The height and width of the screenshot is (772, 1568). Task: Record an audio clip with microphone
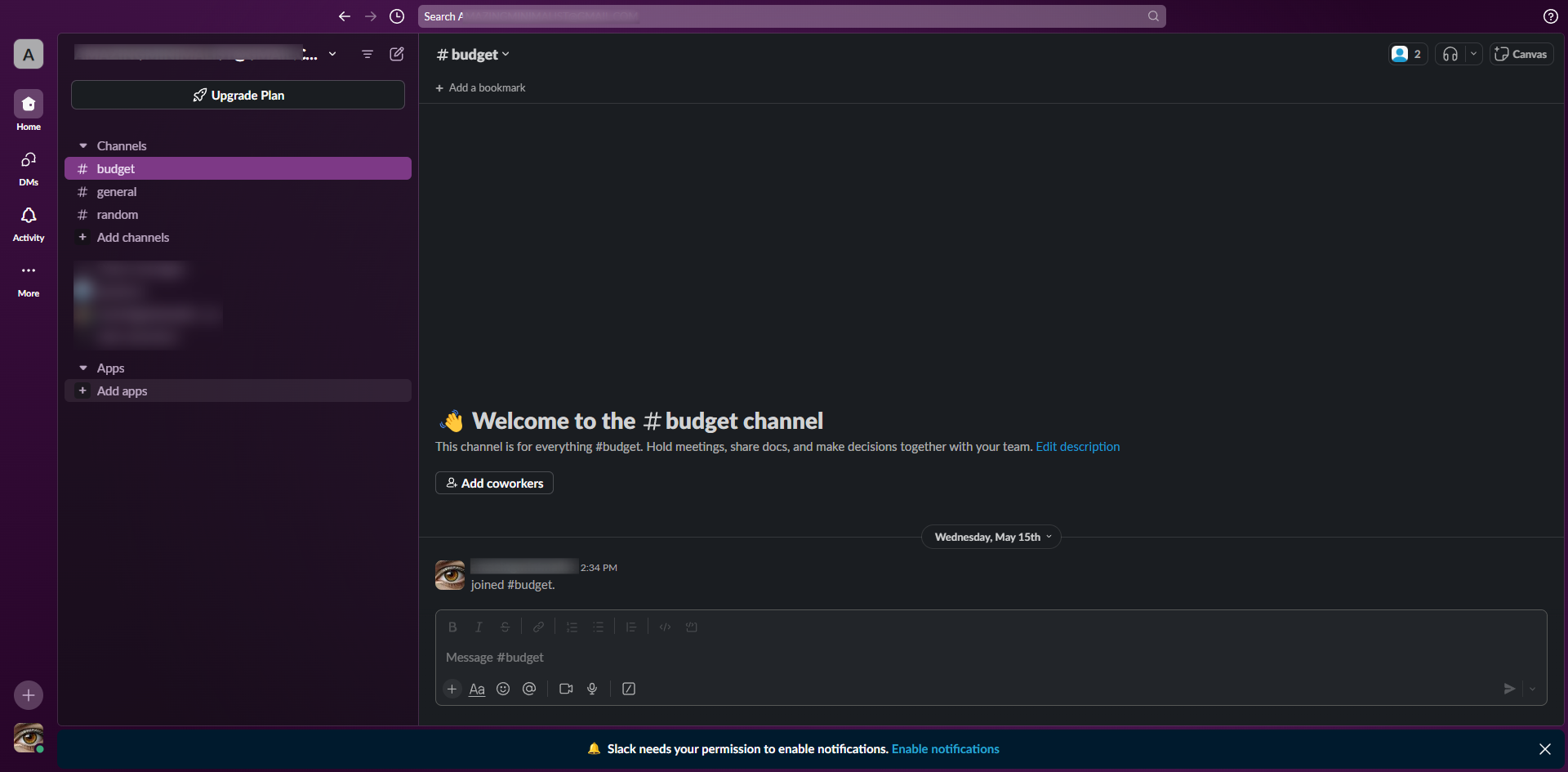pos(592,689)
